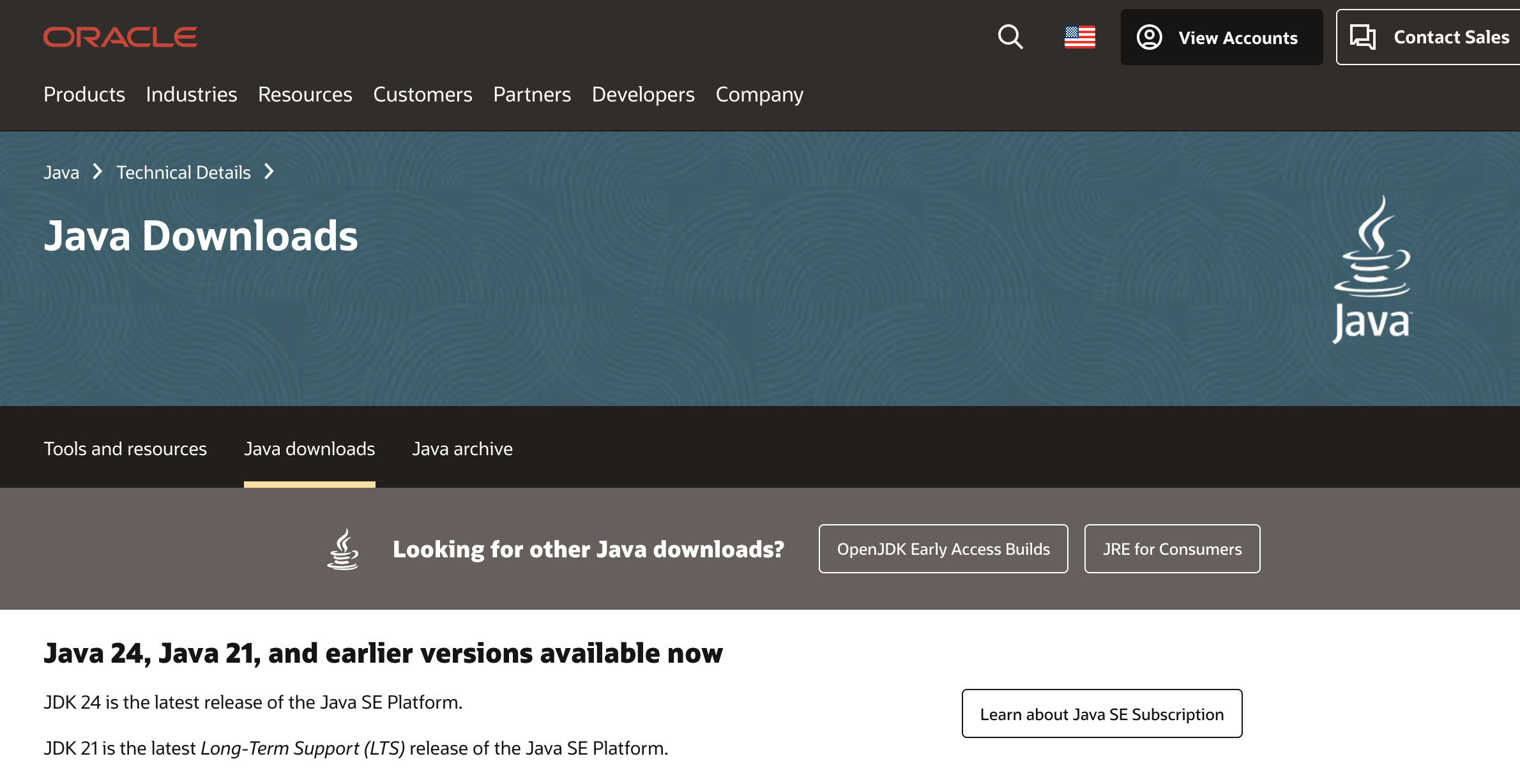This screenshot has width=1520, height=784.
Task: Click the Oracle logo
Action: [120, 37]
